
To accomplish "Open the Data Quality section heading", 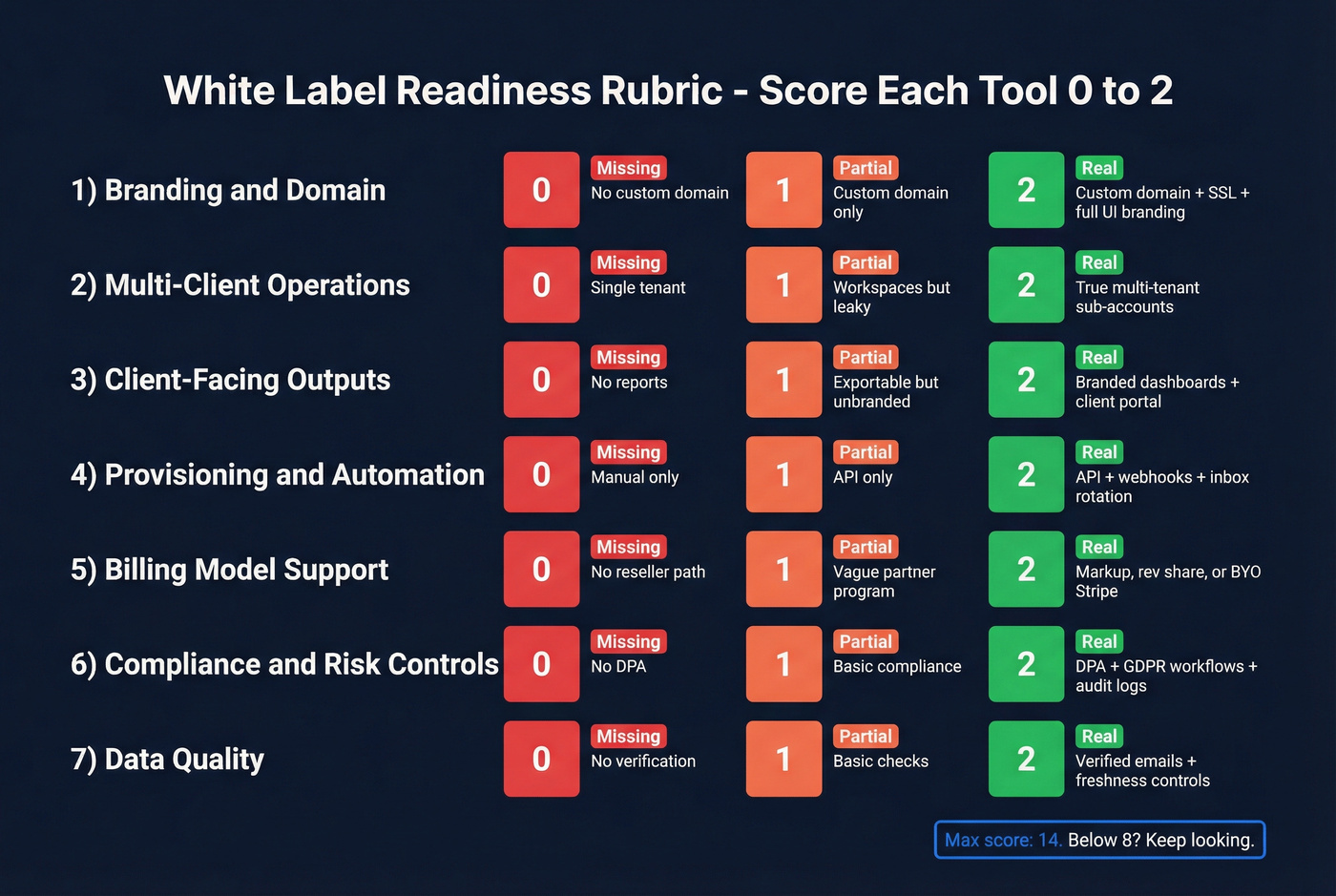I will pos(167,759).
